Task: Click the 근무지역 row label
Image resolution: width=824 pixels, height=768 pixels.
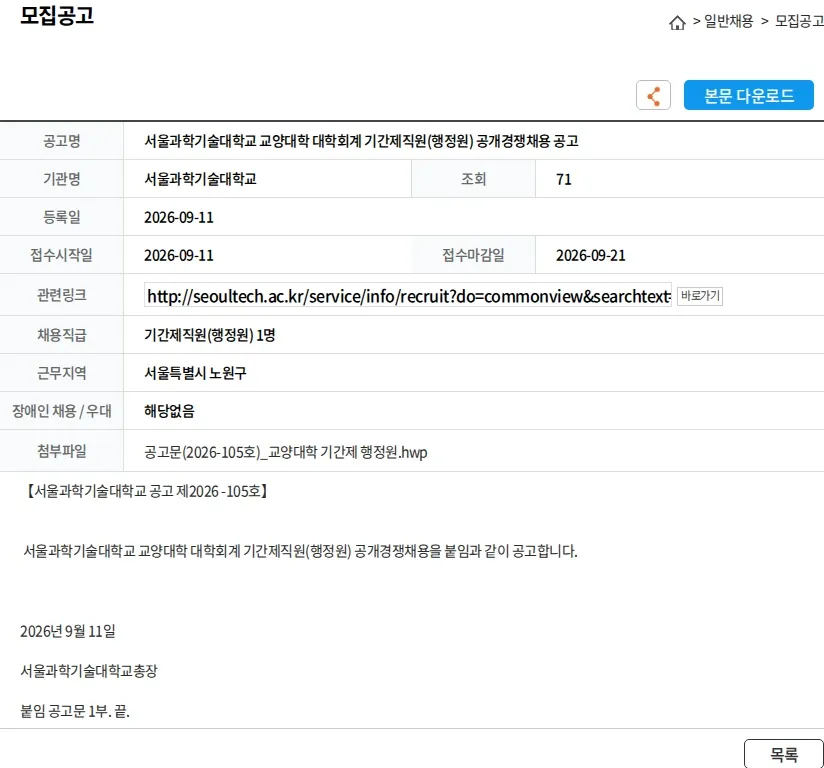Action: click(x=61, y=373)
